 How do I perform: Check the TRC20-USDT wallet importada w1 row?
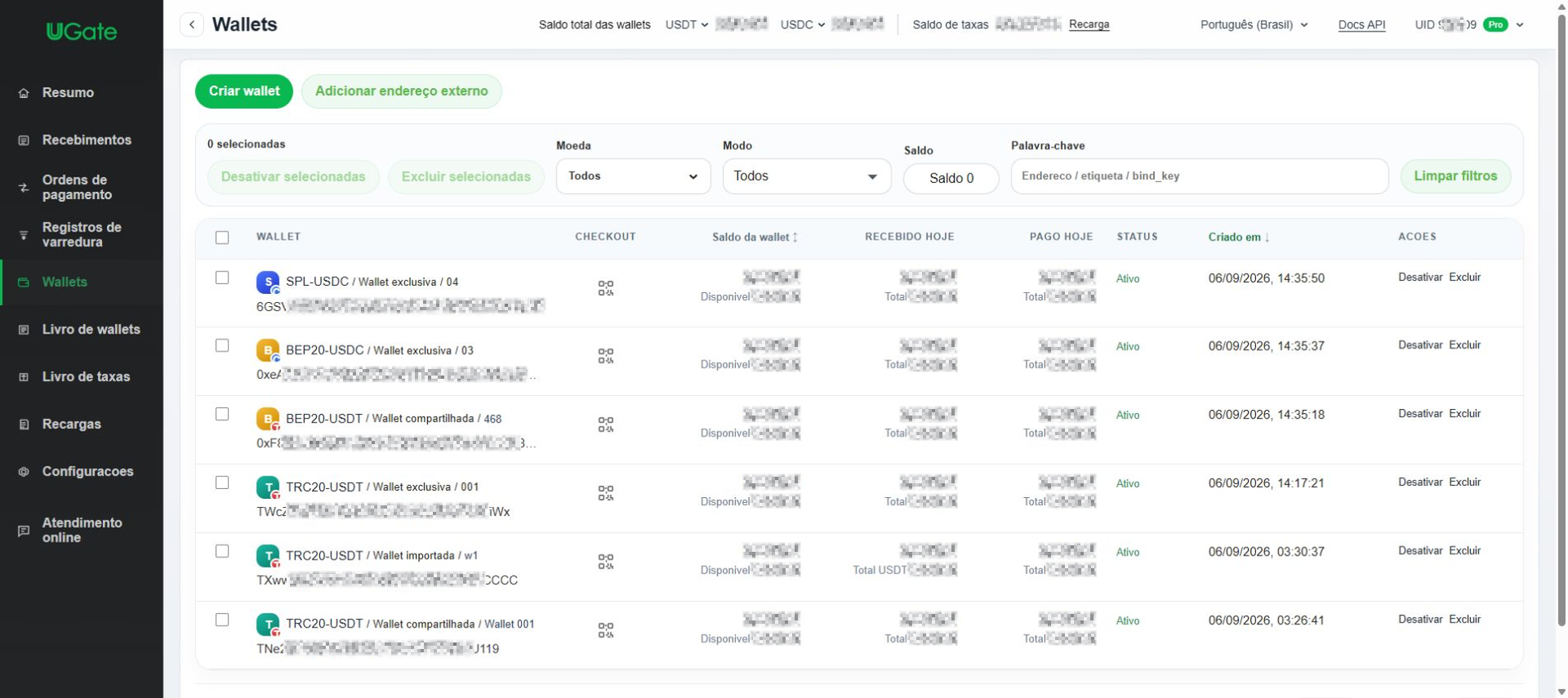coord(222,551)
